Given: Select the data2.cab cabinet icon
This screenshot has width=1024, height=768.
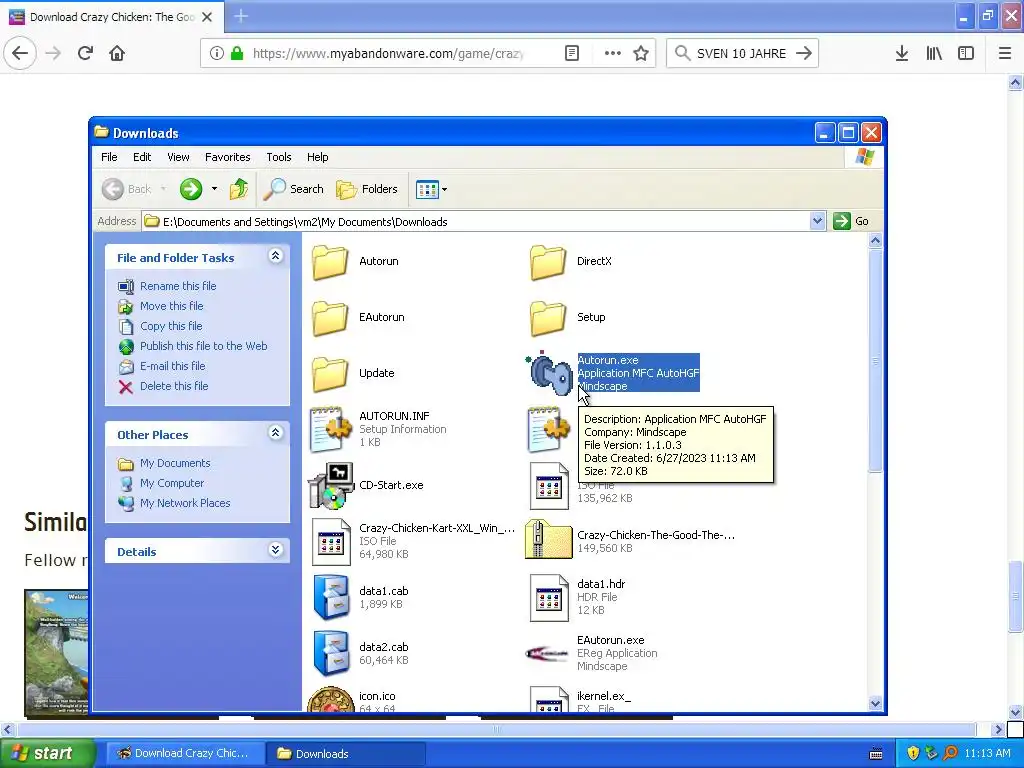Looking at the screenshot, I should pos(331,653).
